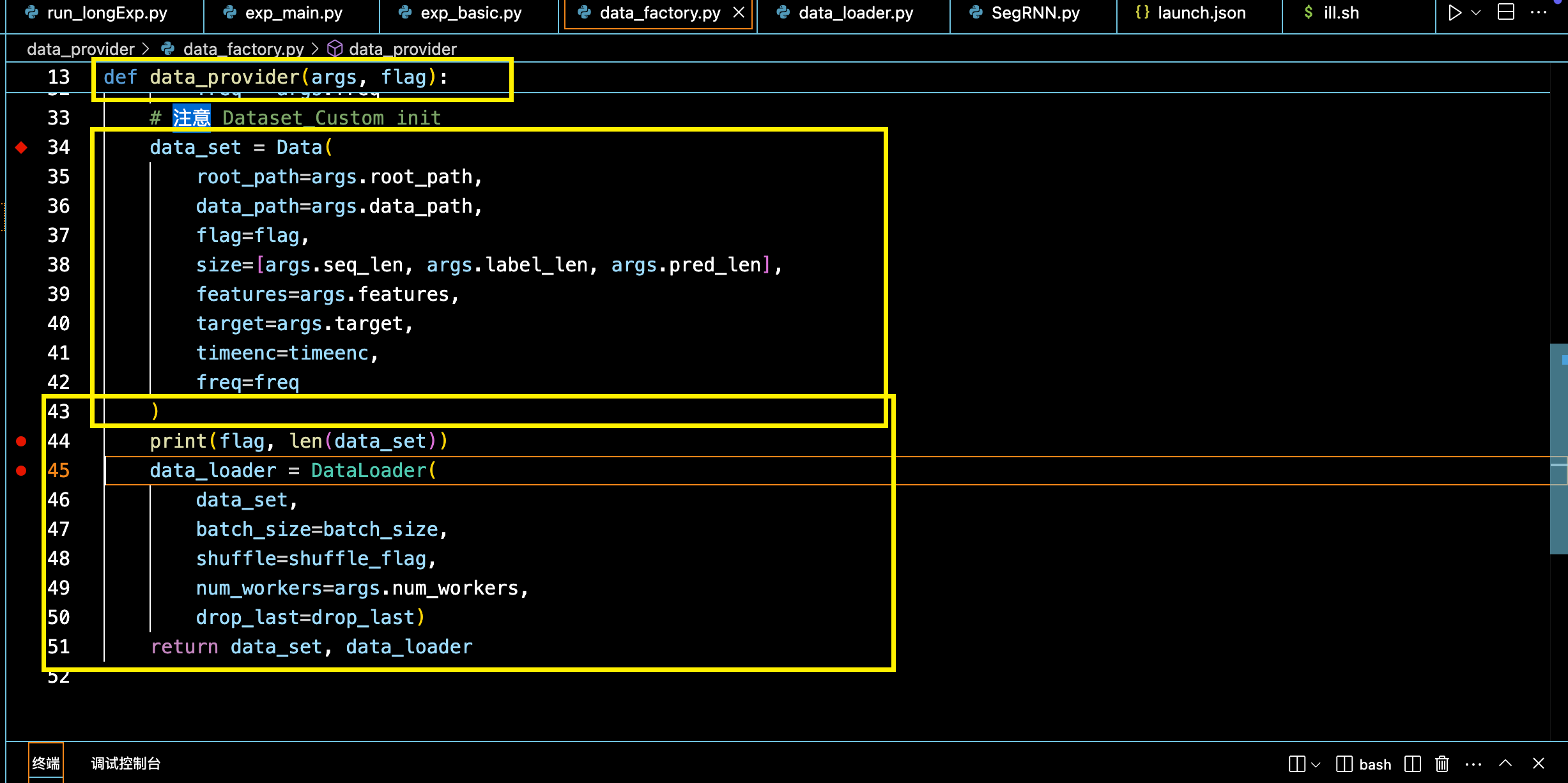The width and height of the screenshot is (1568, 783).
Task: Toggle breakpoint on line 44
Action: coord(21,441)
